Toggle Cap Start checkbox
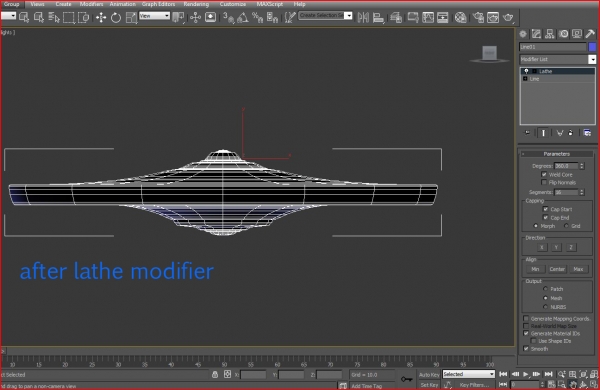 [x=545, y=209]
